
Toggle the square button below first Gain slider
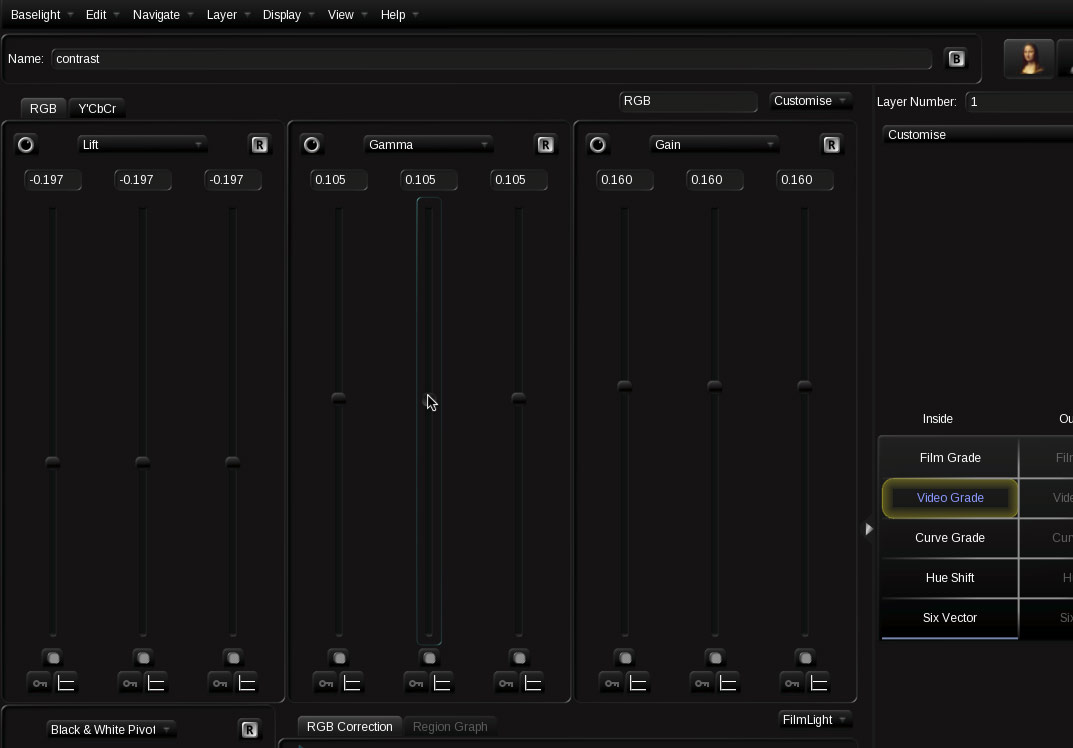pos(625,658)
